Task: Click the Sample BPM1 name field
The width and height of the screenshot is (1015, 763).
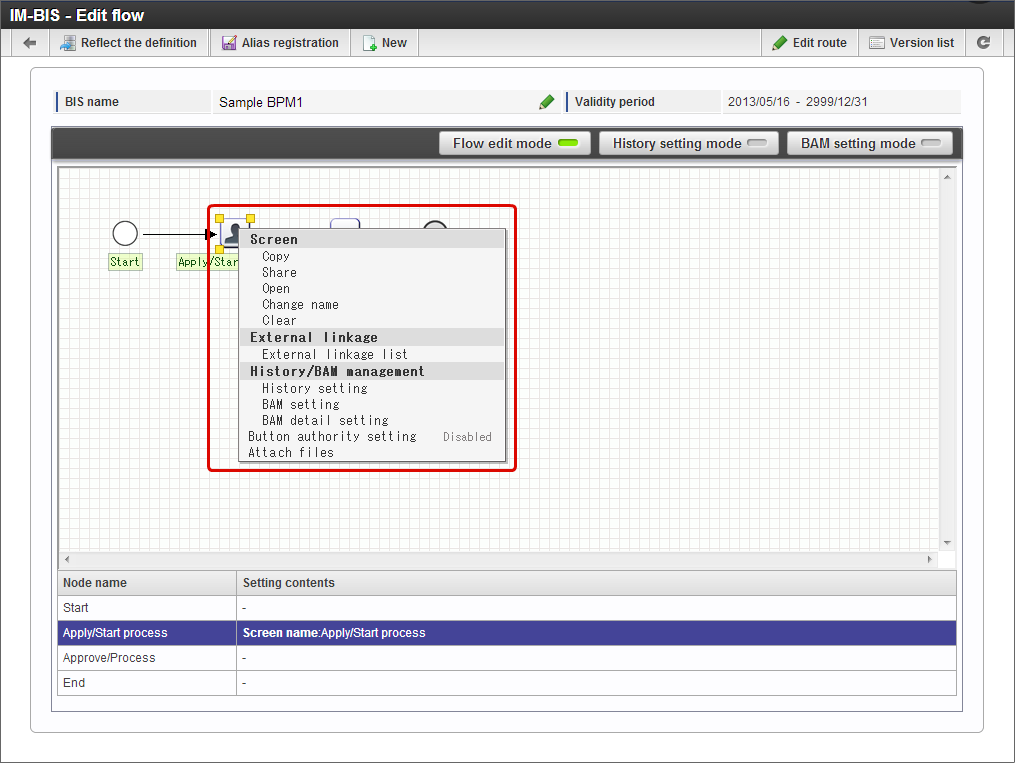Action: pyautogui.click(x=387, y=102)
